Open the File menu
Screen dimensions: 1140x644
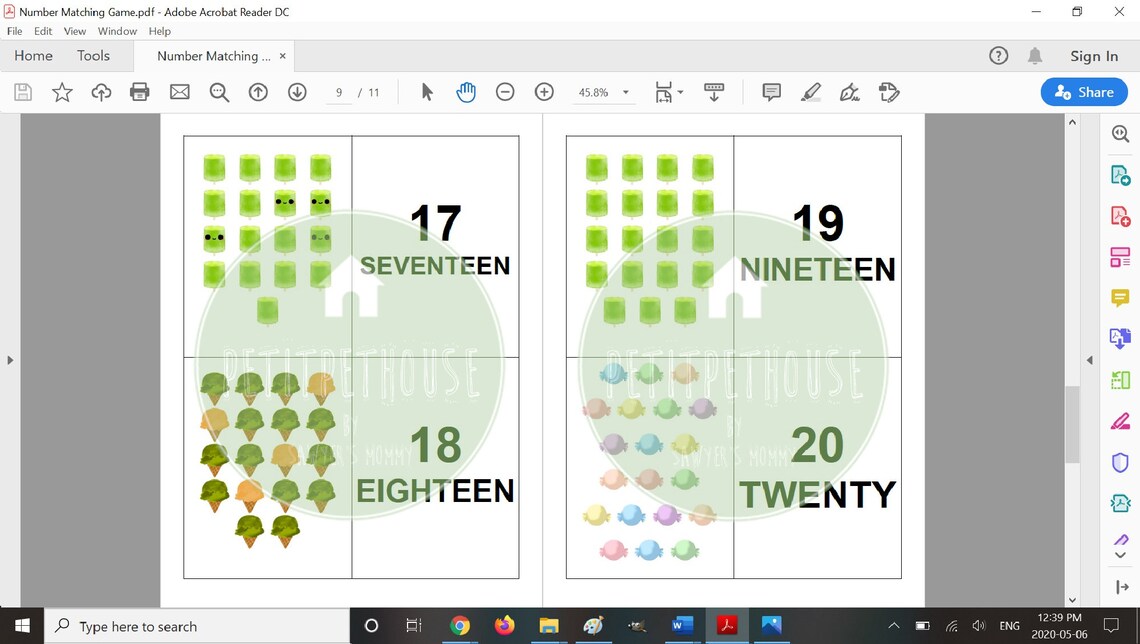(x=14, y=31)
